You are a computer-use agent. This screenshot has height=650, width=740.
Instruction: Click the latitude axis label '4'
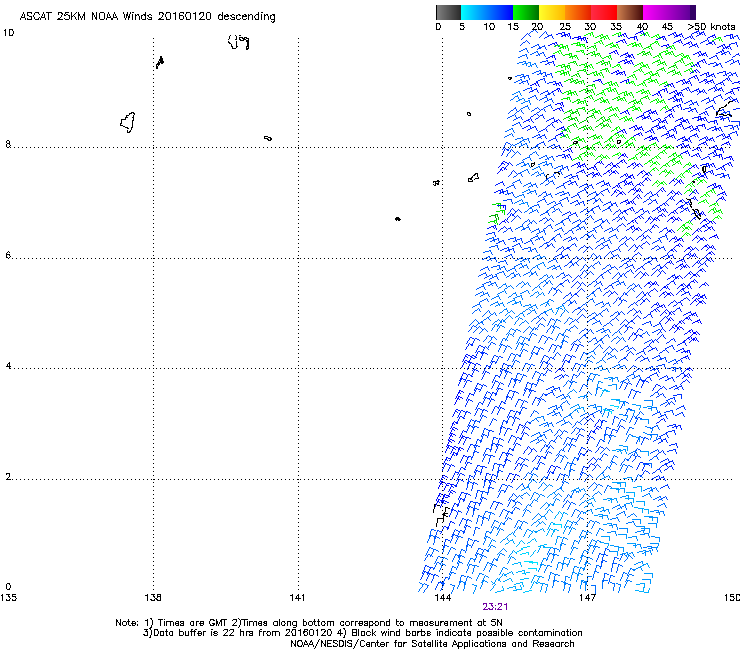click(8, 365)
